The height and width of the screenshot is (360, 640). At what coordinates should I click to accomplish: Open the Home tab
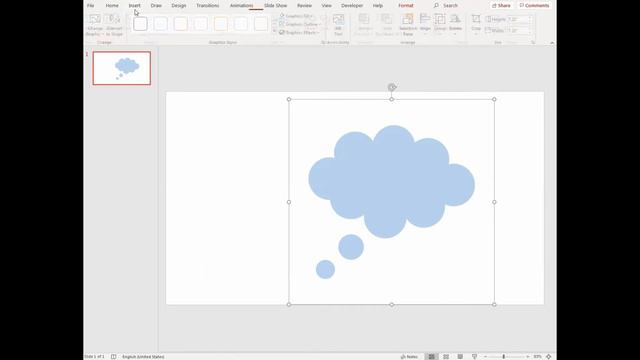click(112, 5)
